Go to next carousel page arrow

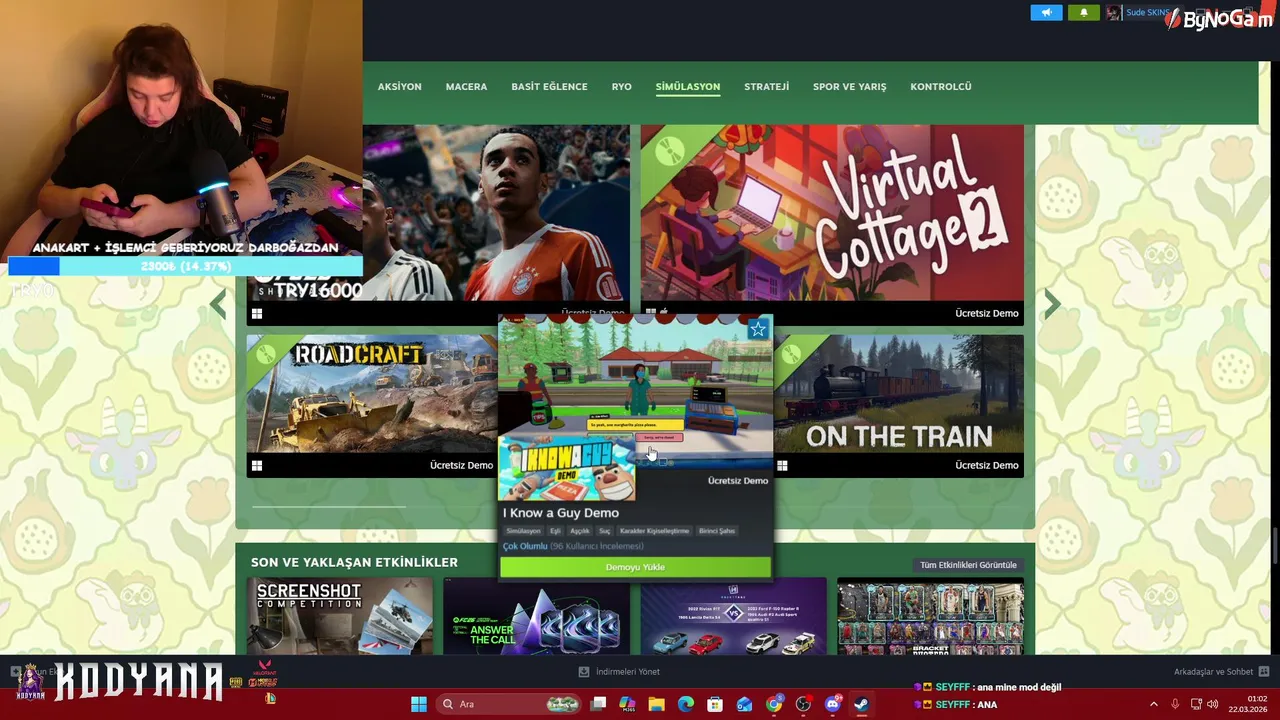tap(1052, 304)
